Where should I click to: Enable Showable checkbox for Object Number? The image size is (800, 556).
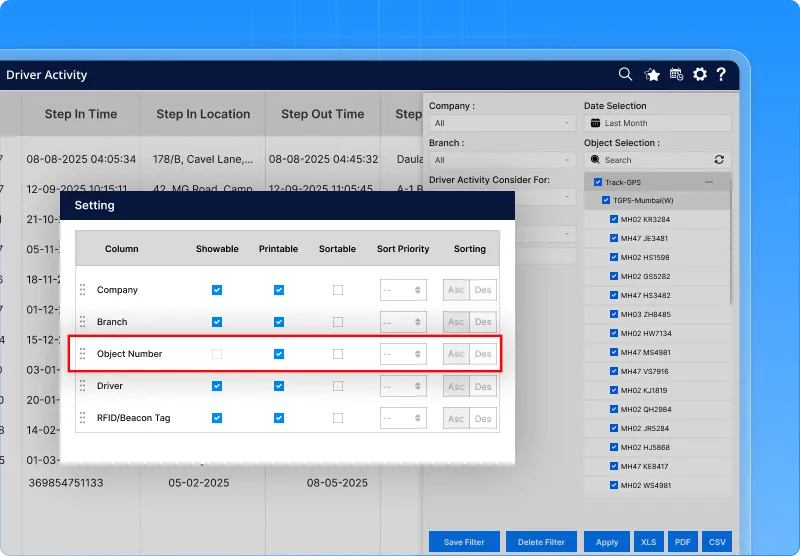(x=217, y=354)
